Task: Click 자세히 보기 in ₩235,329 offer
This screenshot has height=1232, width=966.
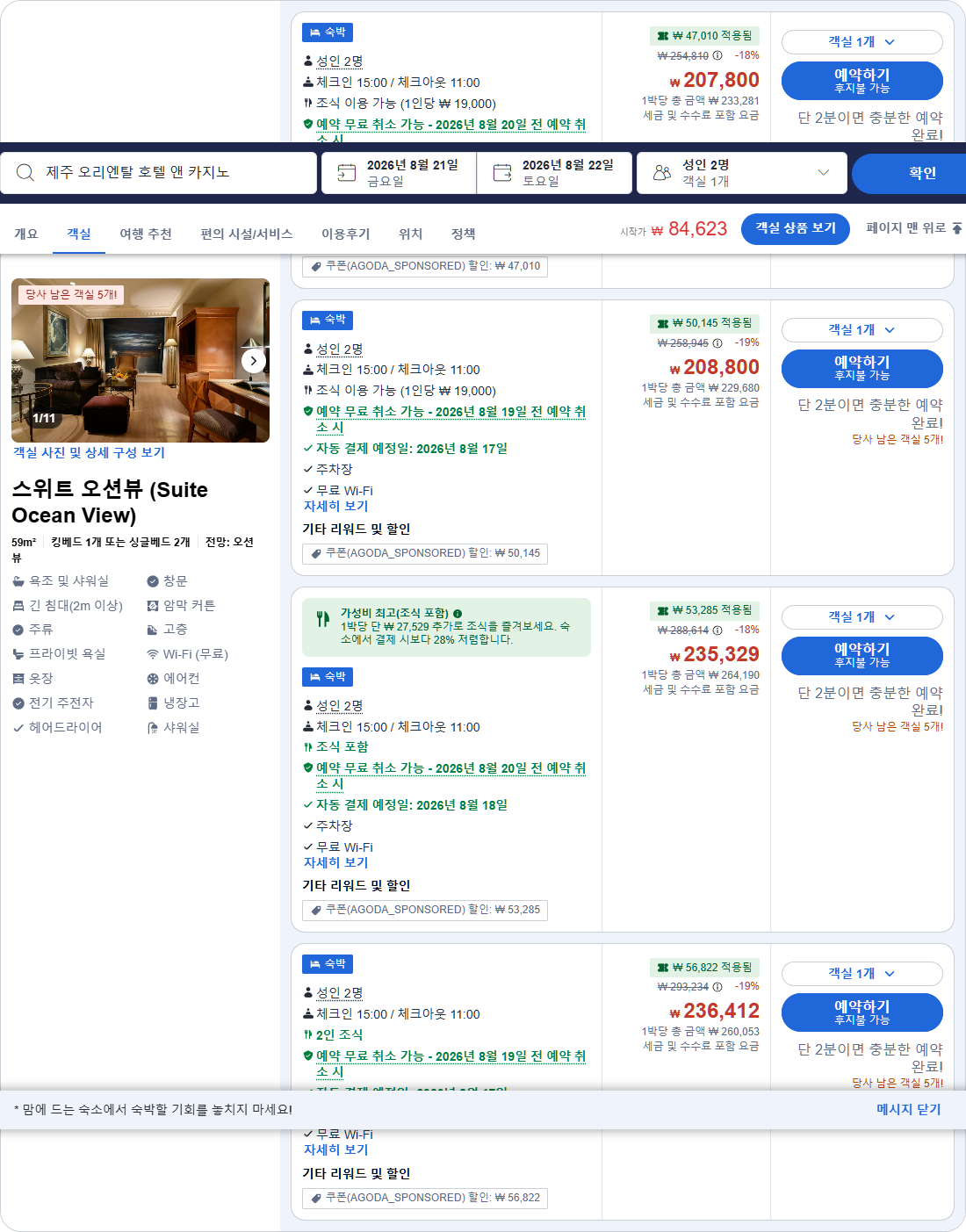Action: pos(336,863)
